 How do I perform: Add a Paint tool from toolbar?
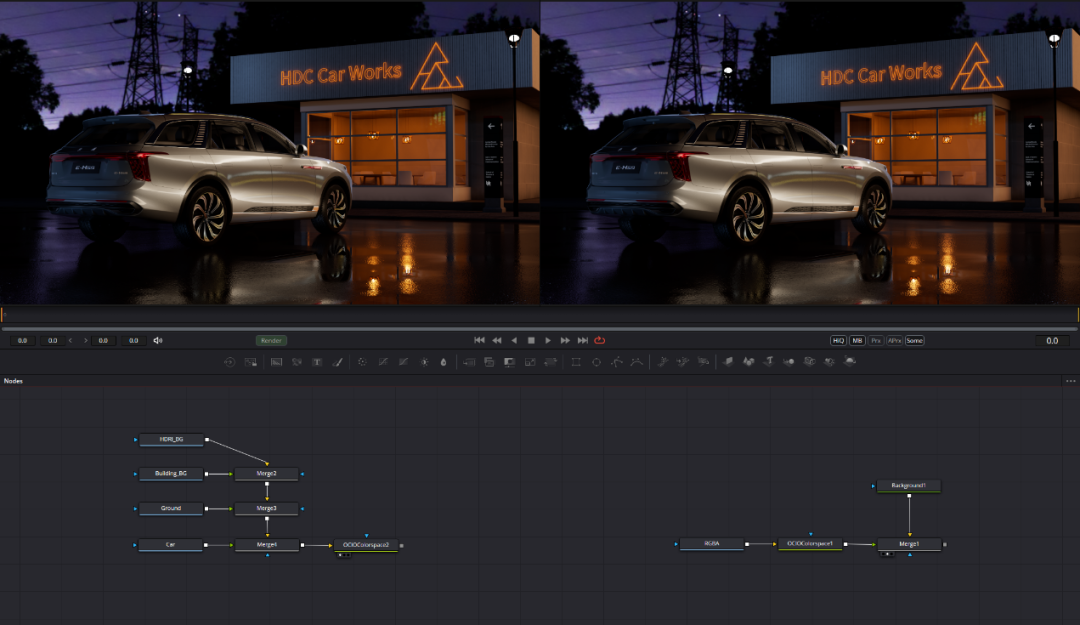click(338, 362)
